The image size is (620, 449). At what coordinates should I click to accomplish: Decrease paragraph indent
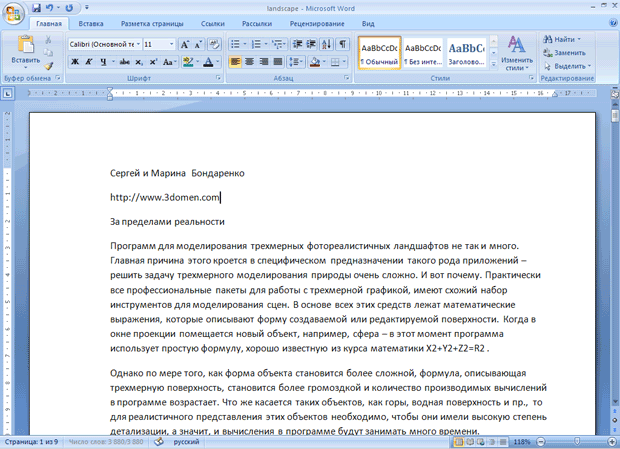[x=297, y=44]
